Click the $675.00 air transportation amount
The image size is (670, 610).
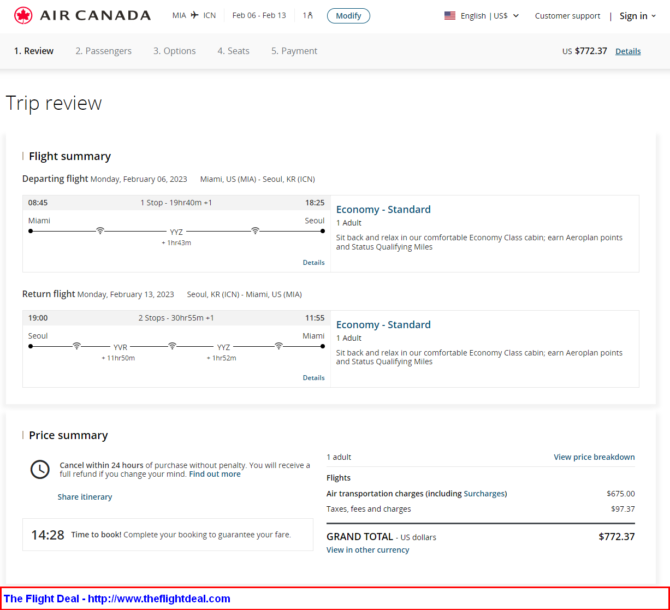621,493
